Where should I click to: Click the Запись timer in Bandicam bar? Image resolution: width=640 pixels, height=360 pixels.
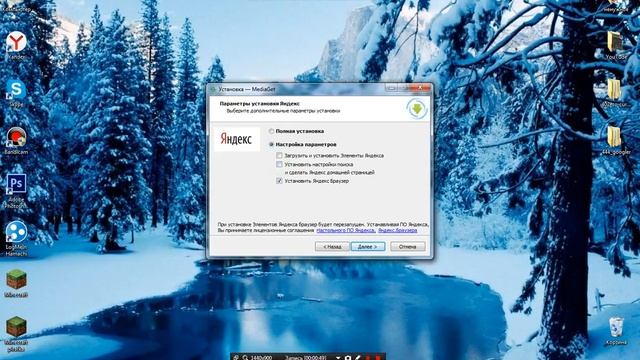(x=305, y=358)
